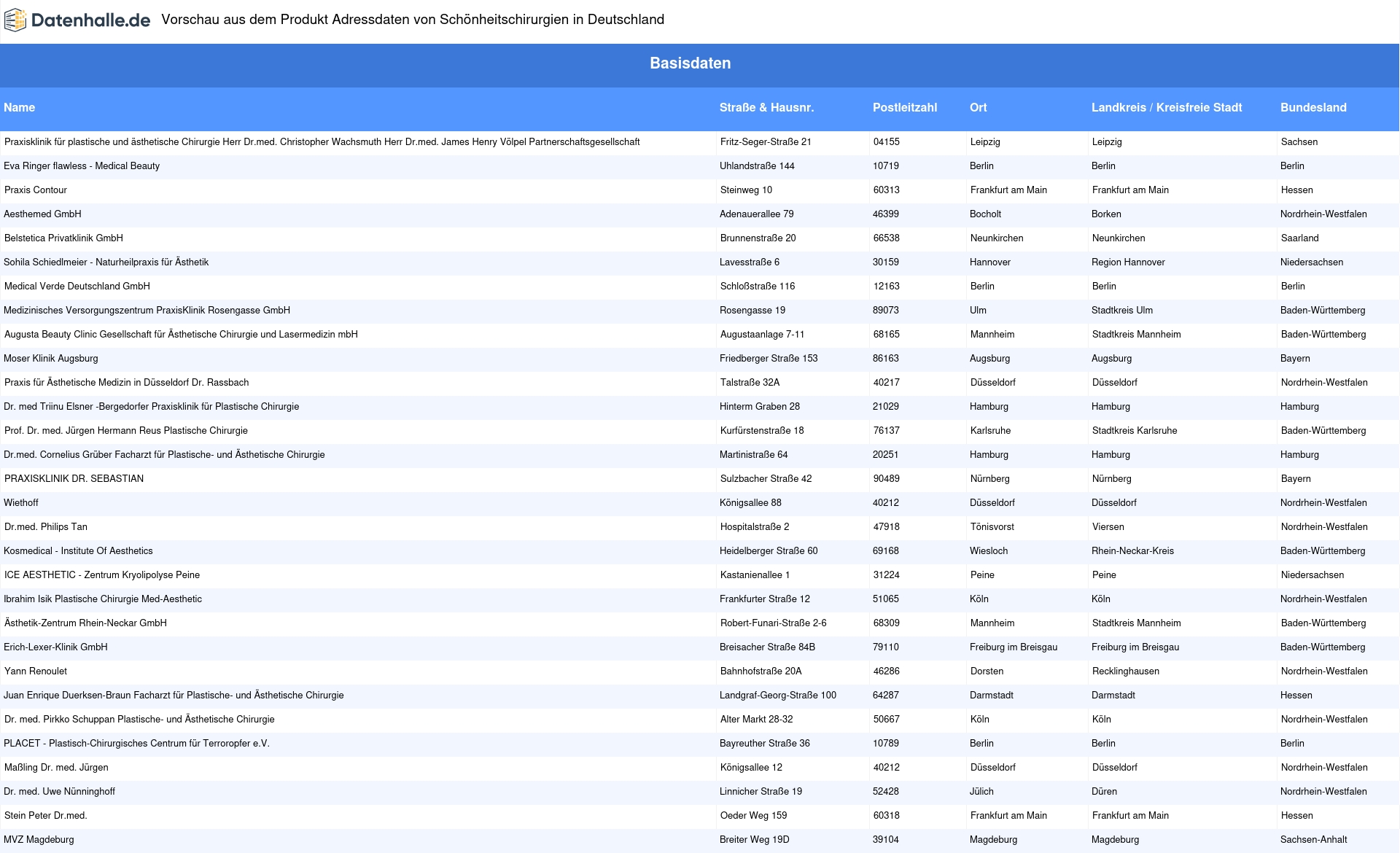This screenshot has height=853, width=1400.
Task: Click the Belstetica Privatklinik GmbH entry
Action: pyautogui.click(x=63, y=238)
